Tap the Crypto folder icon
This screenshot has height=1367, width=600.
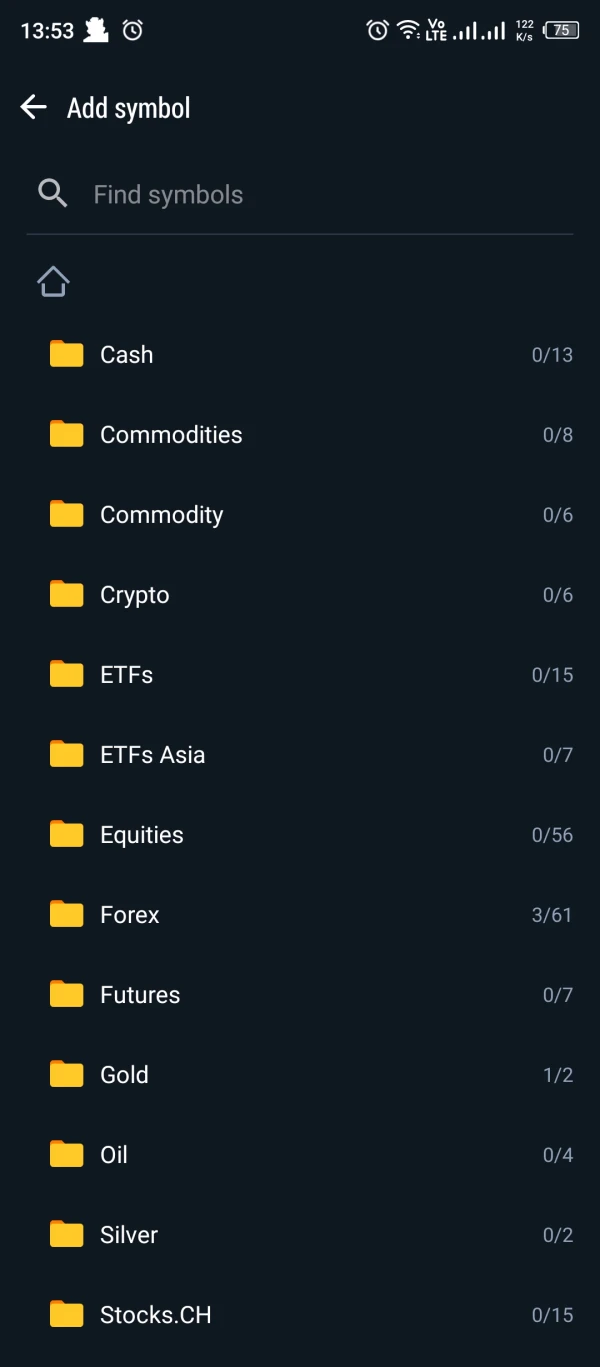(x=67, y=594)
